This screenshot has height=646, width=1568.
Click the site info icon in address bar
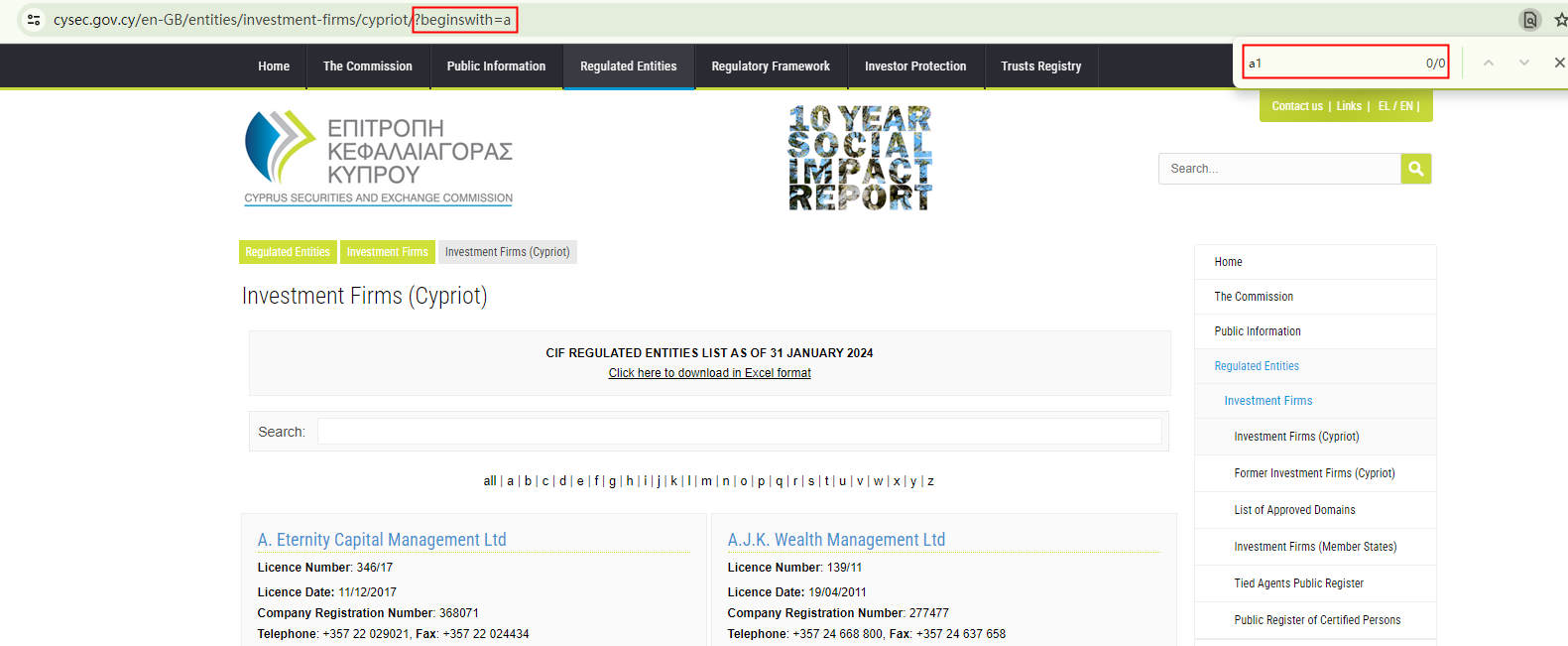34,20
